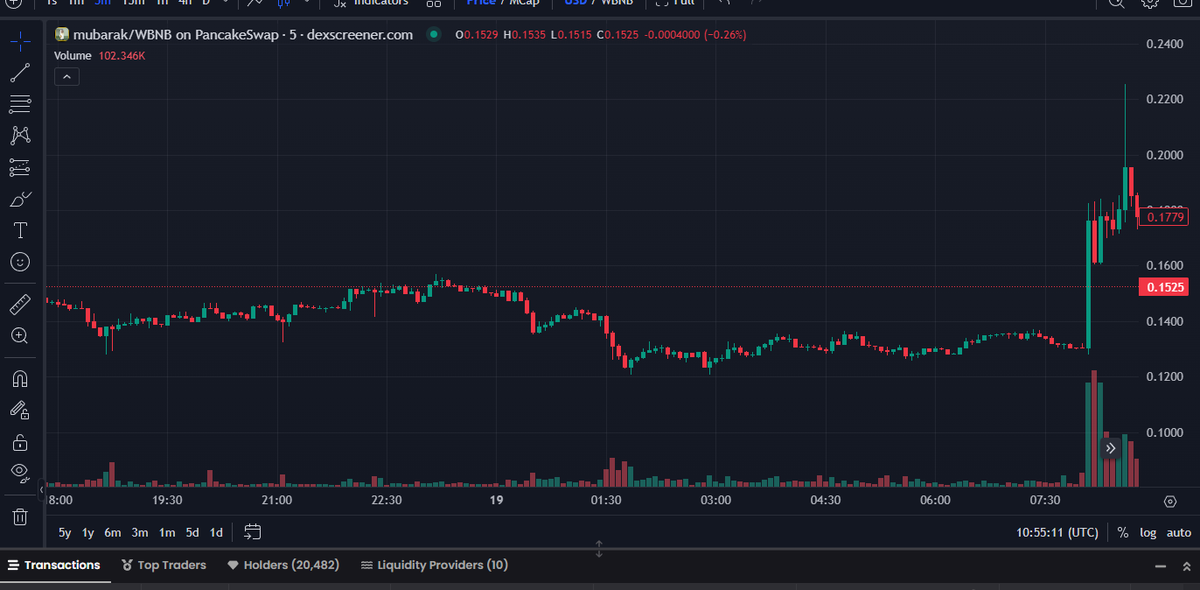
Task: Click the 0.1779 current price label
Action: point(1166,216)
